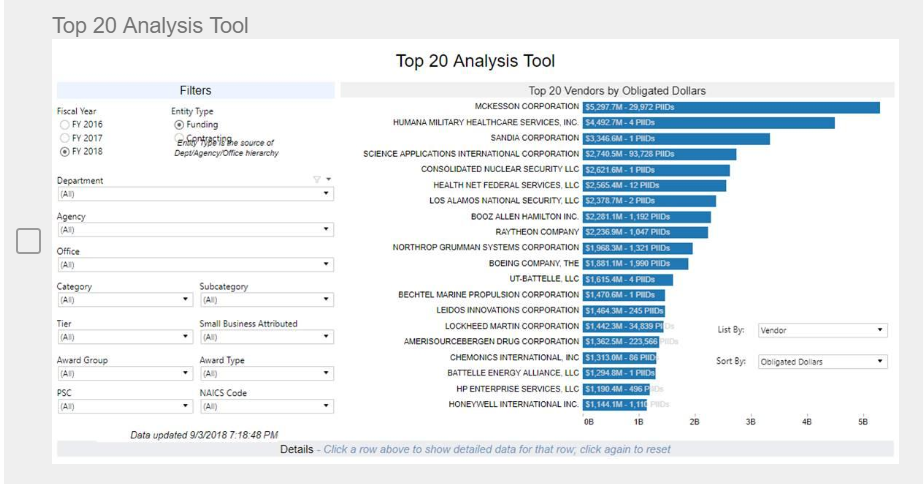Click the Raytheon Company vendor bar
Image resolution: width=924 pixels, height=484 pixels.
point(645,232)
